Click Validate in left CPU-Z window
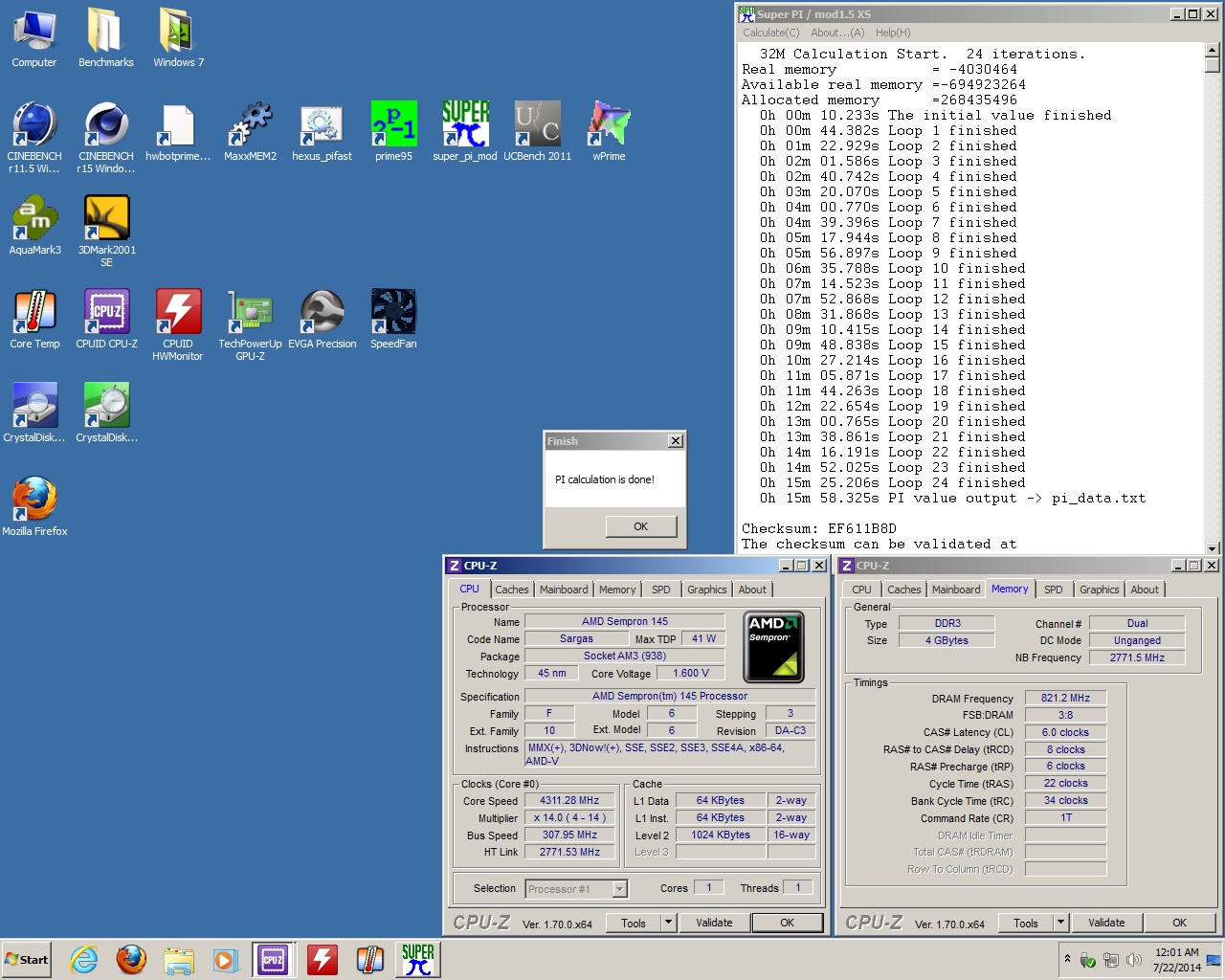Screen dimensions: 1225x980 point(714,924)
